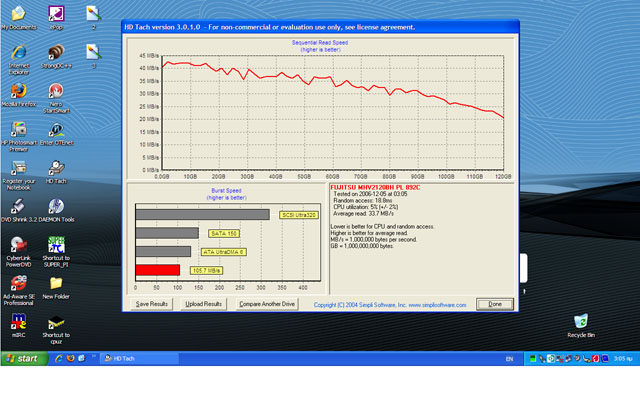This screenshot has height=400, width=640.
Task: Click Firefox quick launch icon
Action: click(70, 358)
